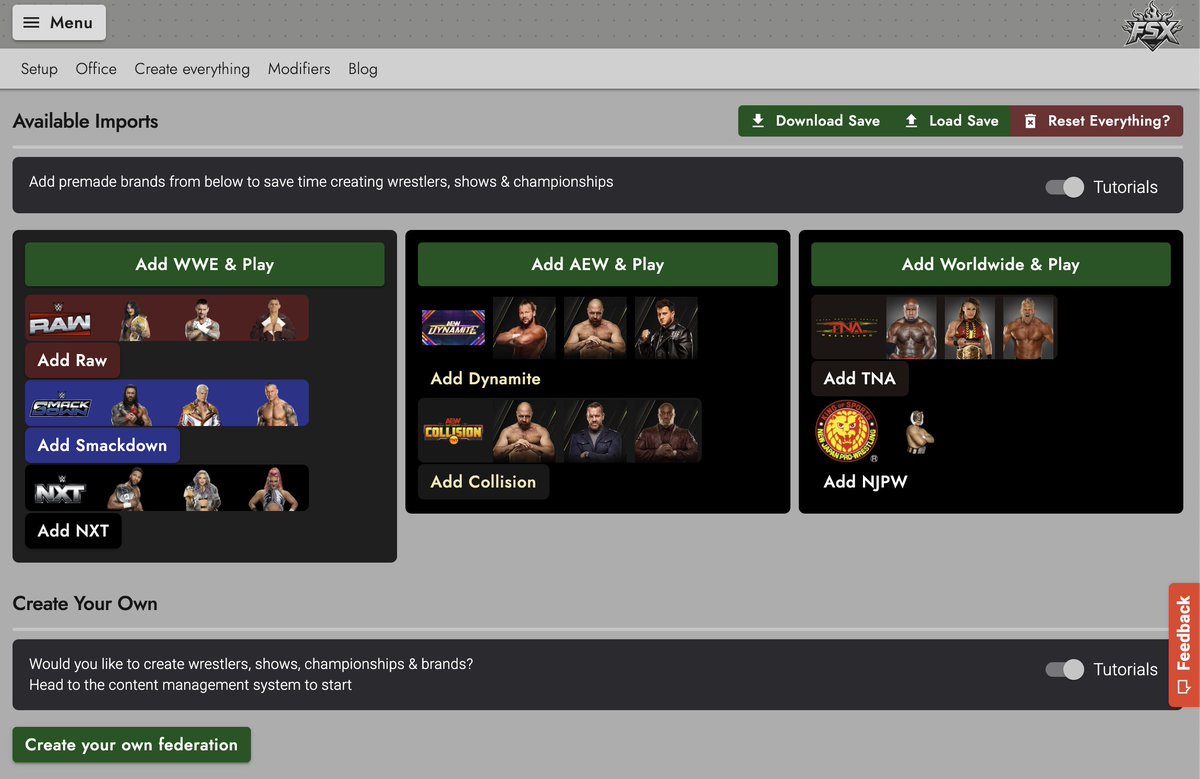Screen dimensions: 1200x779
Task: Click Add Worldwide & Play
Action: click(991, 265)
